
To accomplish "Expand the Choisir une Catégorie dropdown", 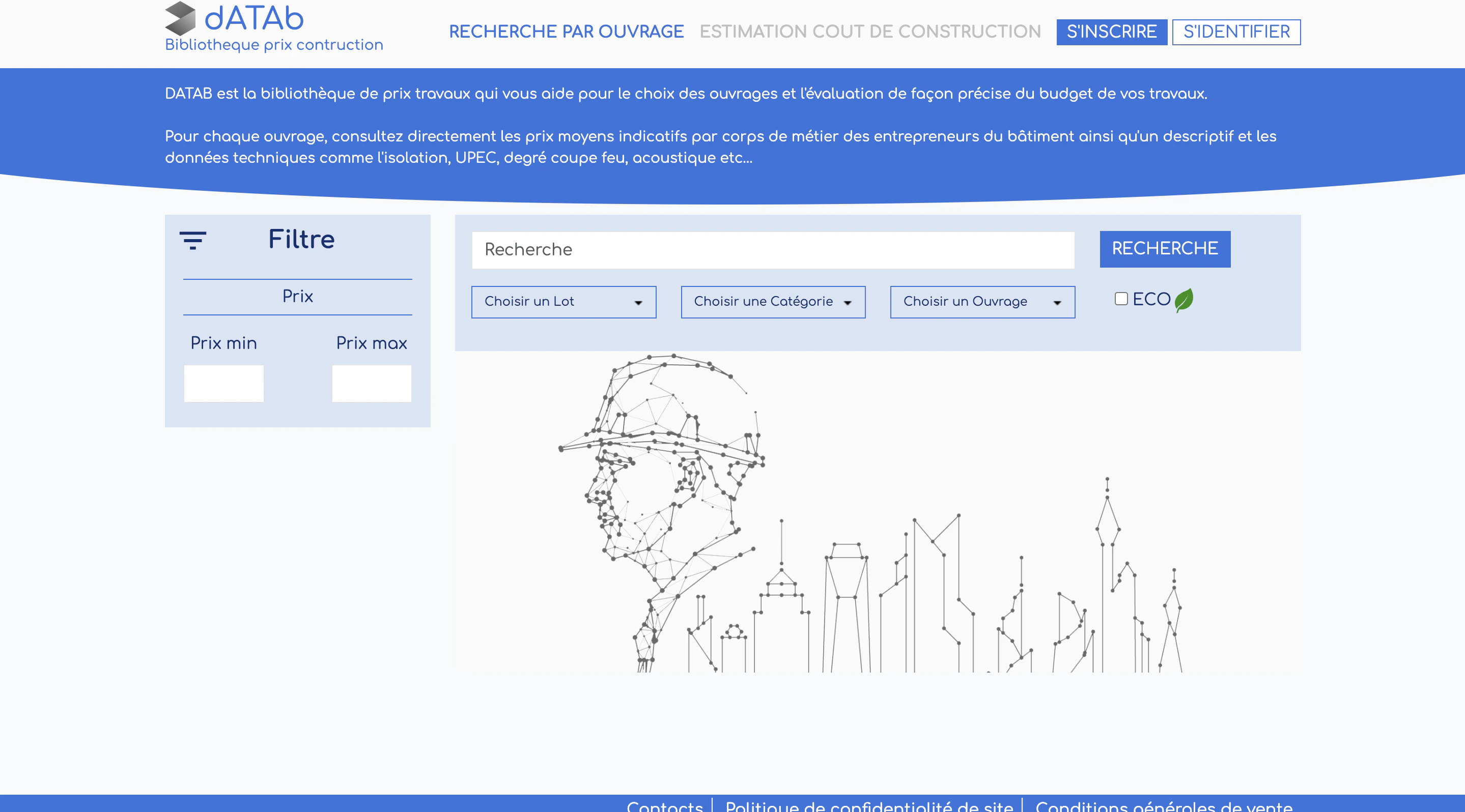I will tap(773, 302).
